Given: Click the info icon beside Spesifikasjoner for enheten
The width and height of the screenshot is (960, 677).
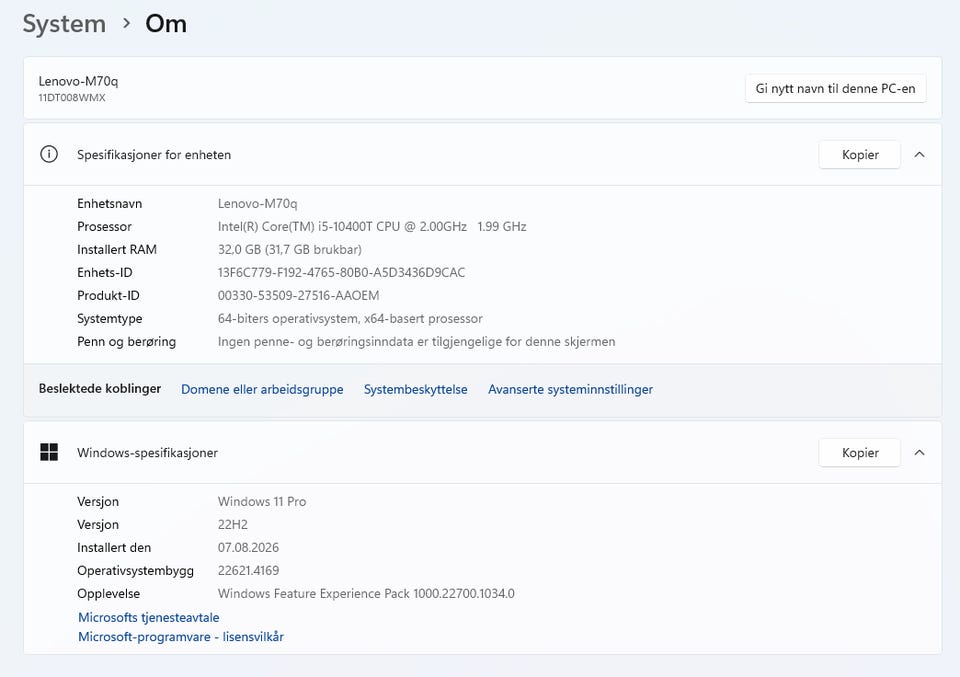Looking at the screenshot, I should pos(49,154).
